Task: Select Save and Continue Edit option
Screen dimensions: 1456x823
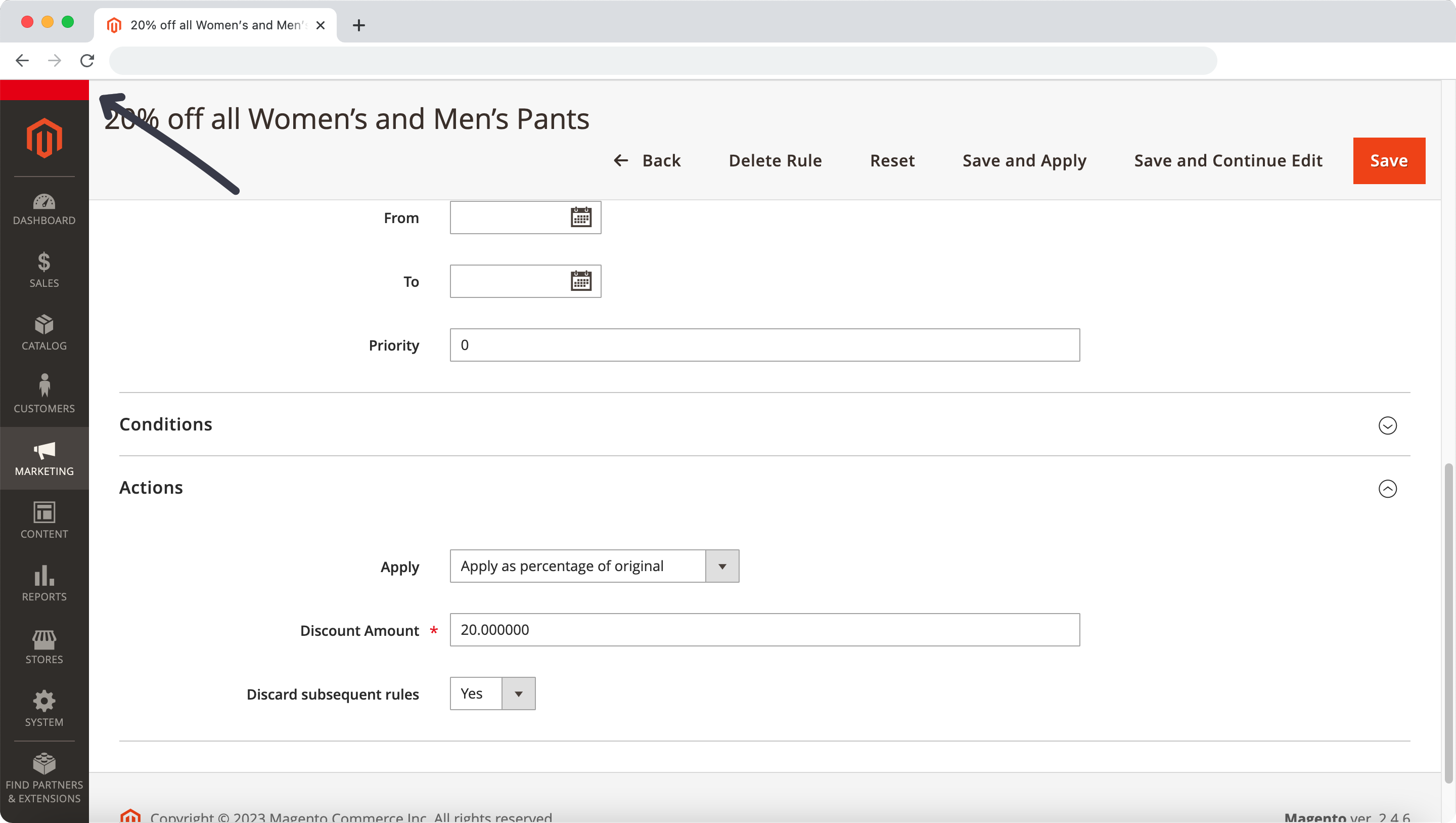Action: [1228, 161]
